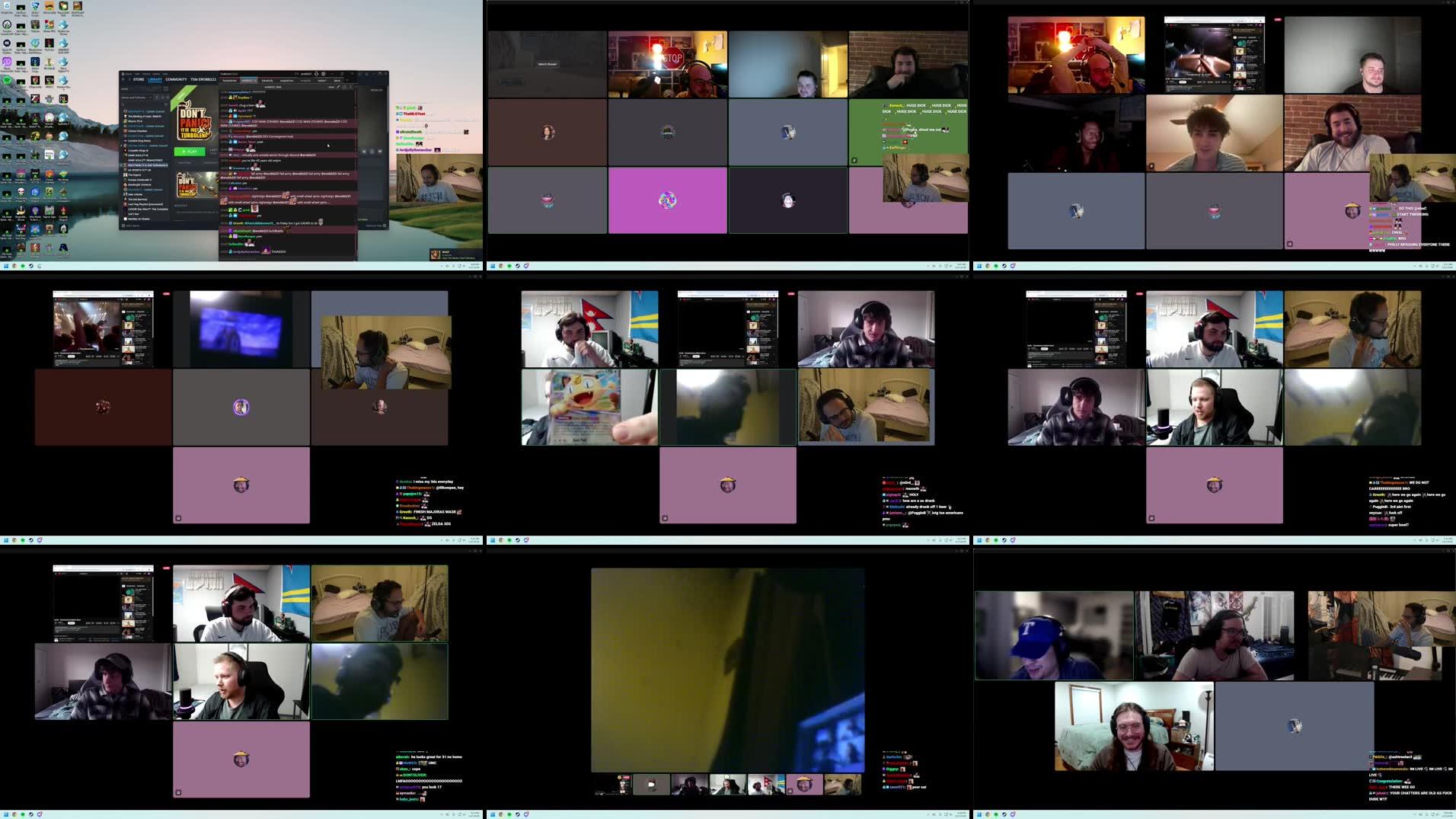1456x819 pixels.
Task: Launch Spotify from its green desktop icon
Action: click(7, 80)
